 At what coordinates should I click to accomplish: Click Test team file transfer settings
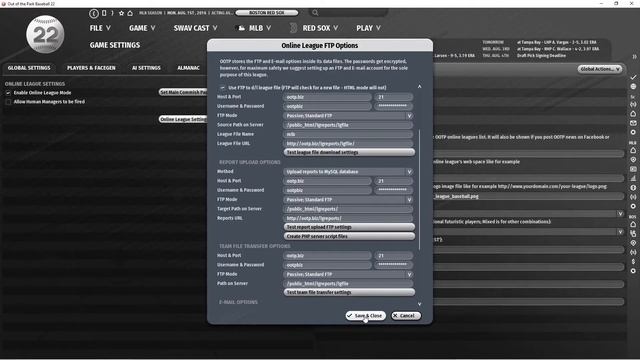349,292
